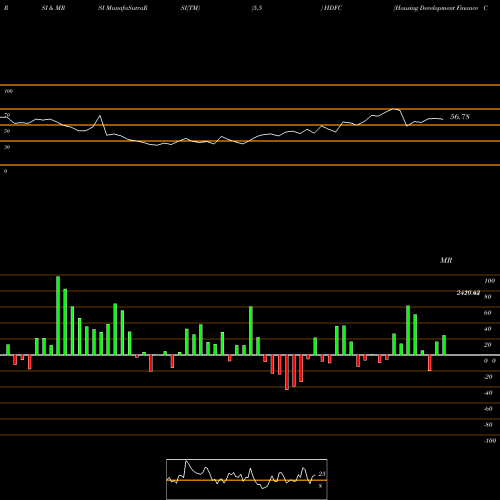Click the -100 label on the MR axis
Screen dimensions: 500x500
coord(490,441)
